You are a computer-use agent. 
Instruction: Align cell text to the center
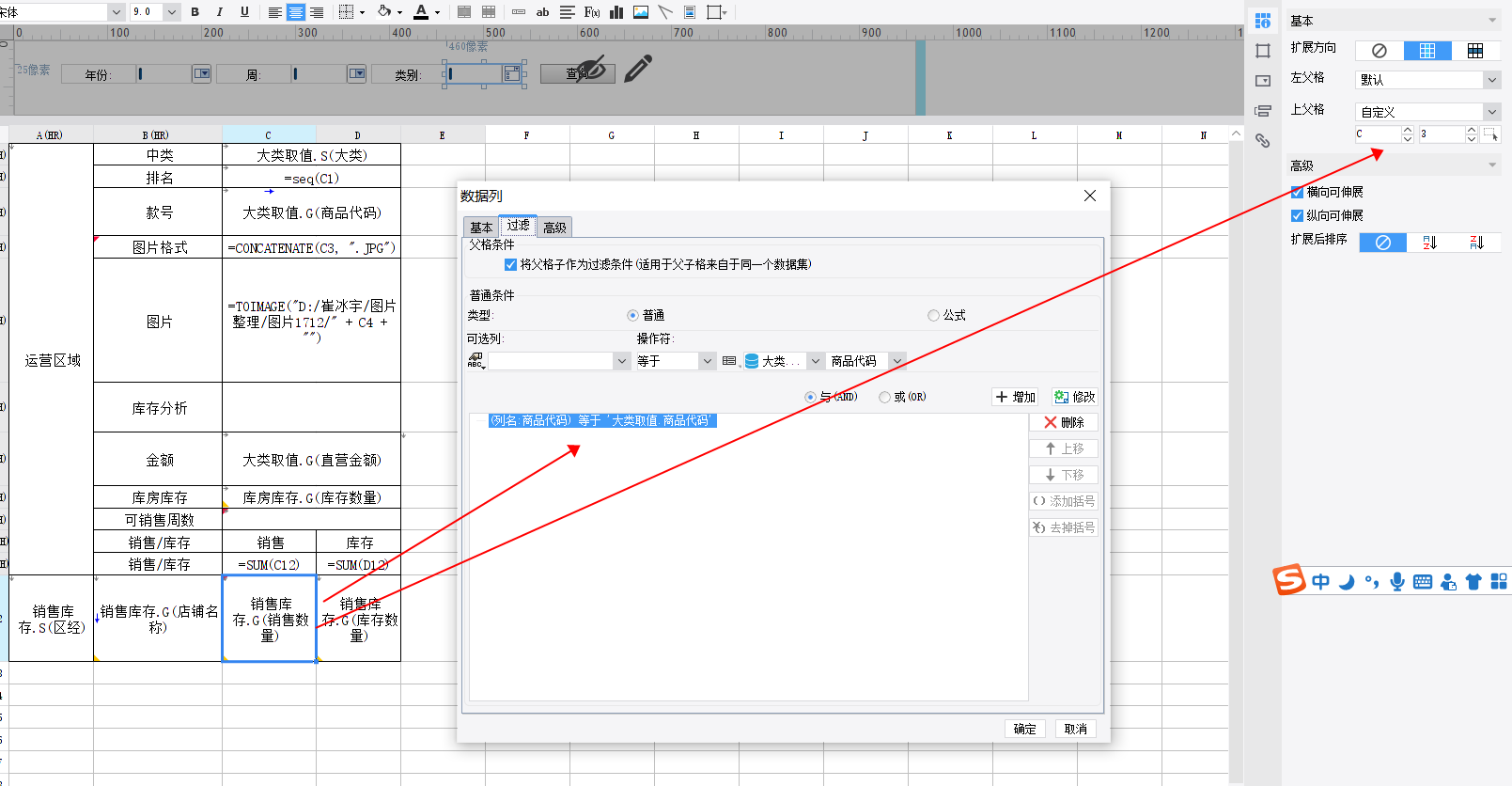(296, 12)
